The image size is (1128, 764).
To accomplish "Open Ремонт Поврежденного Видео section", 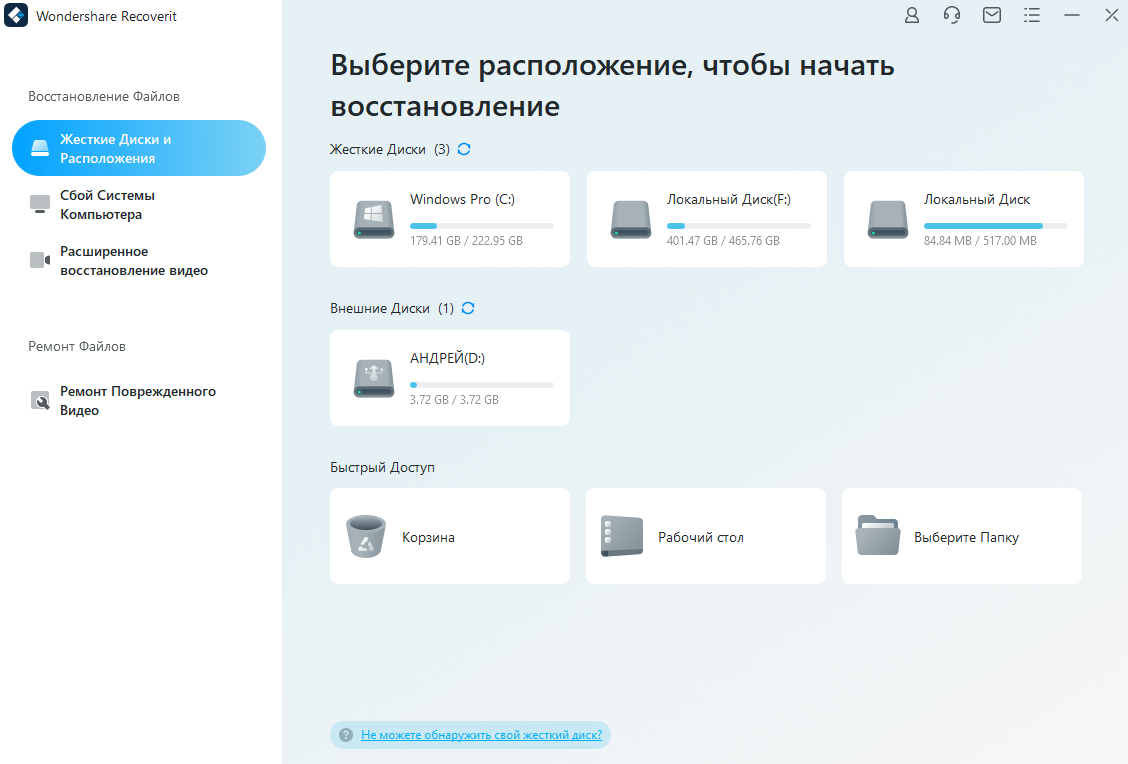I will [x=137, y=401].
